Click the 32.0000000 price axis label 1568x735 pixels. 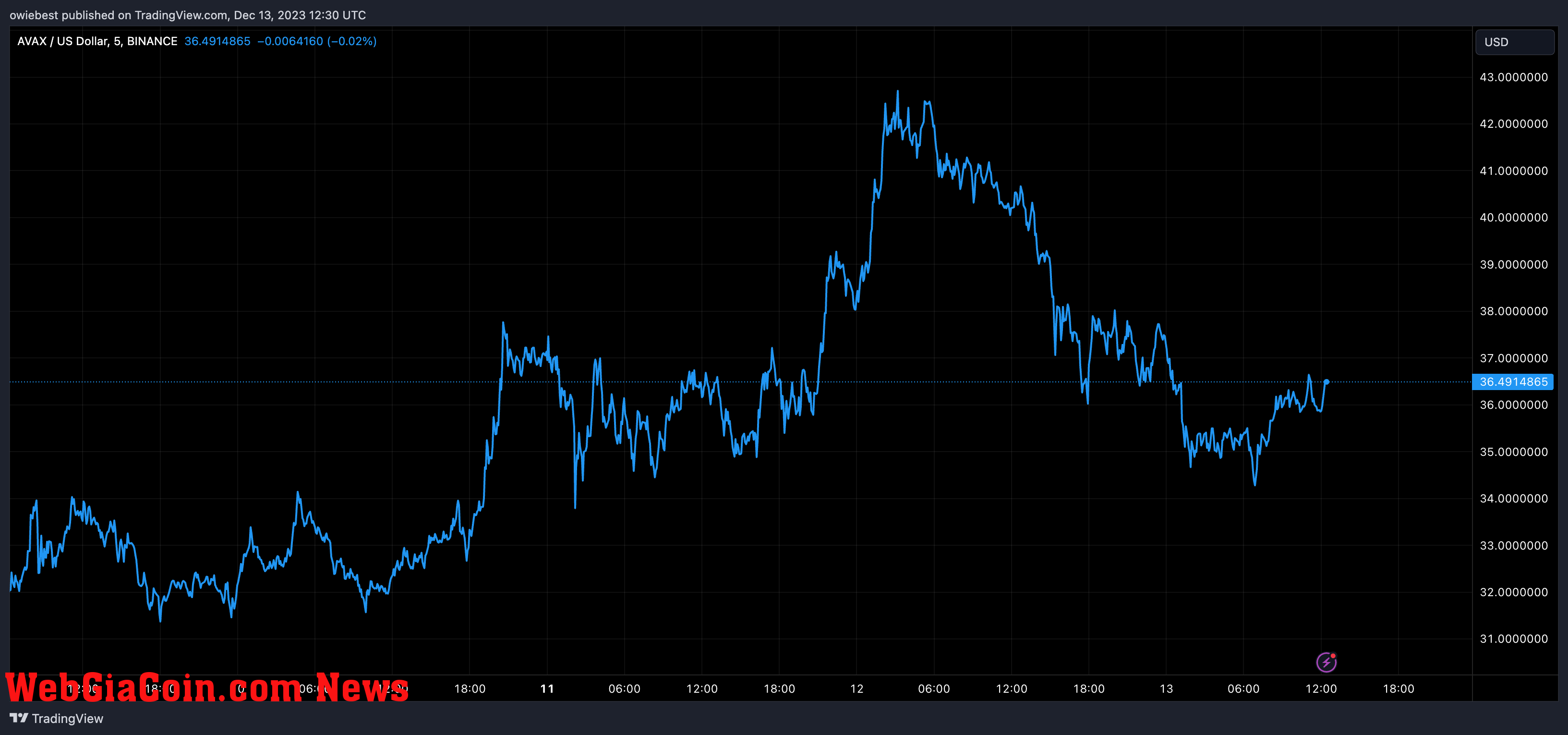[1513, 592]
